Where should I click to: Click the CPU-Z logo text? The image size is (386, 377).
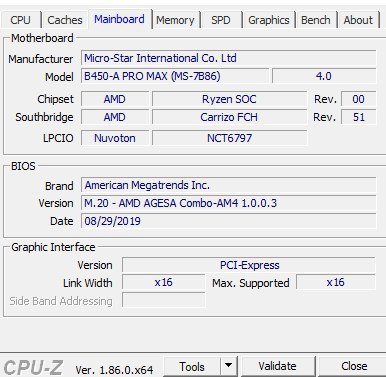[x=33, y=367]
